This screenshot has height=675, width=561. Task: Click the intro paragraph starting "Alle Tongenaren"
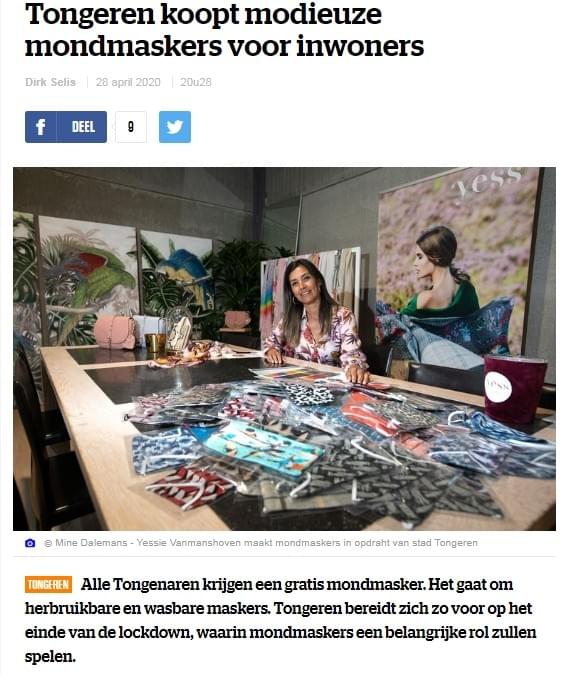point(280,620)
